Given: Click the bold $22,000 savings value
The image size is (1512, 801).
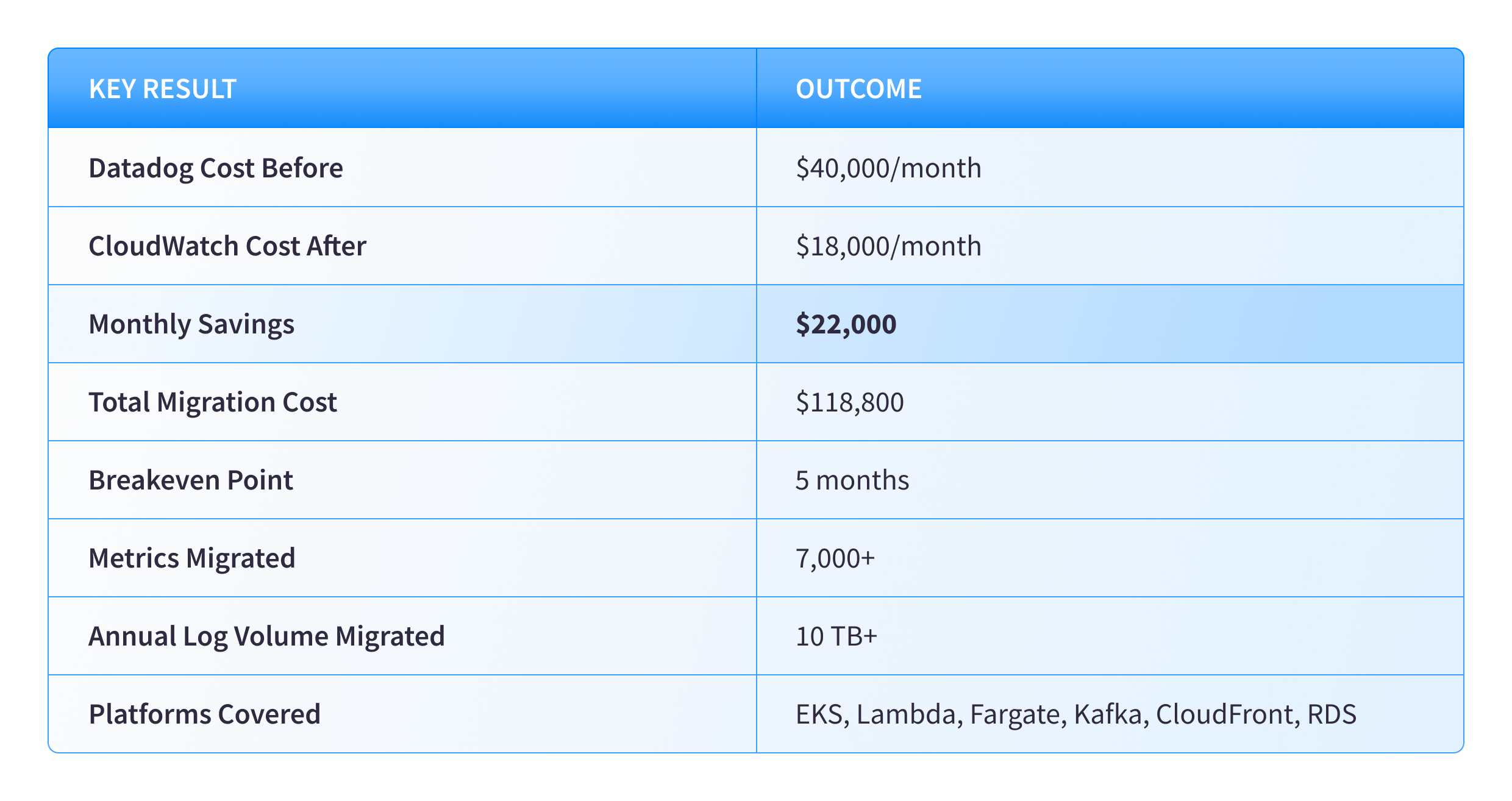Looking at the screenshot, I should 846,324.
